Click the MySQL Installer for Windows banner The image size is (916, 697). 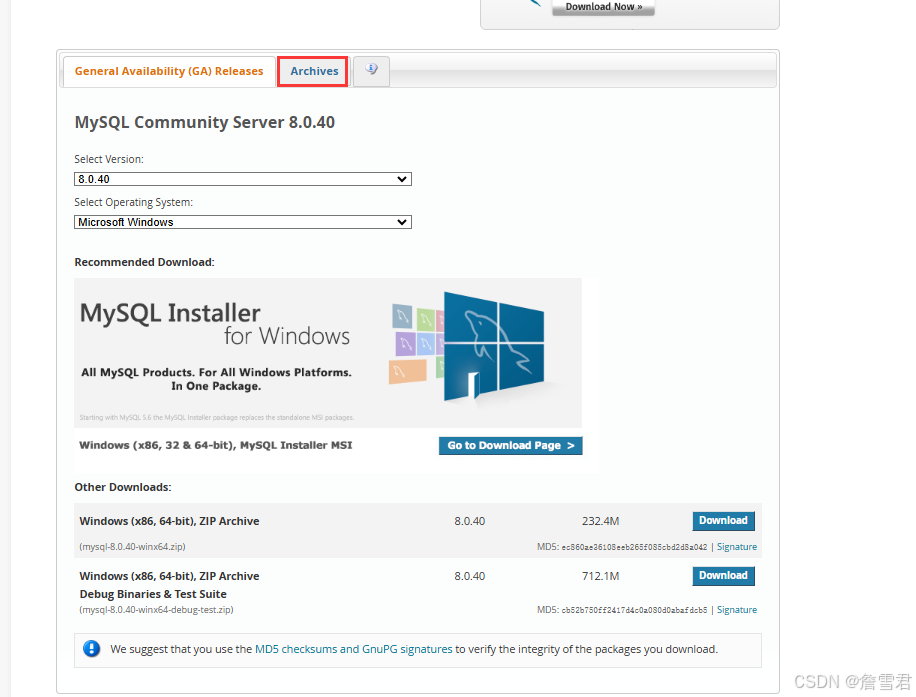[x=328, y=353]
